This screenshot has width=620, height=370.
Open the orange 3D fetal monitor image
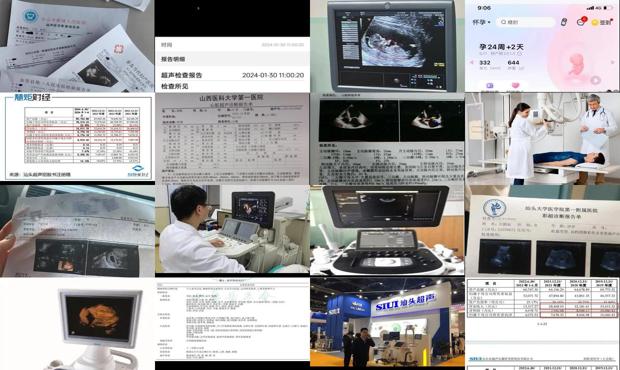(x=77, y=324)
